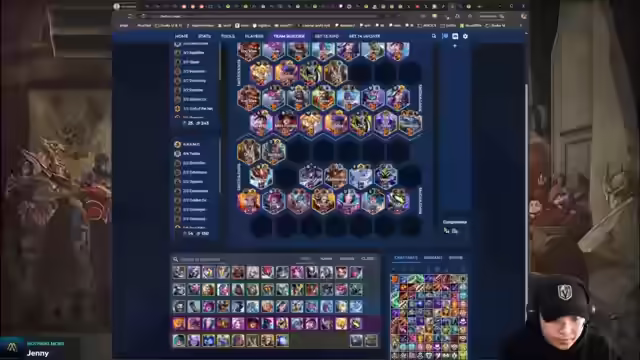Switch to the RADIANT items tab
Image resolution: width=640 pixels, height=360 pixels.
point(433,258)
